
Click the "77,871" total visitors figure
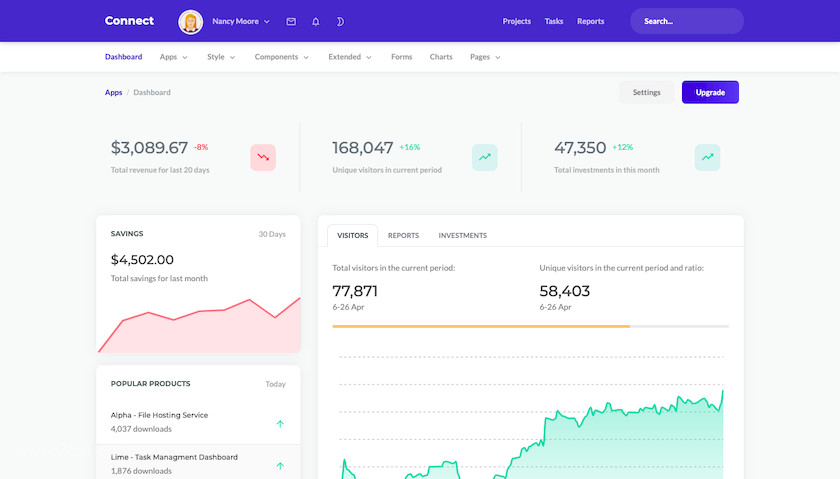point(355,291)
